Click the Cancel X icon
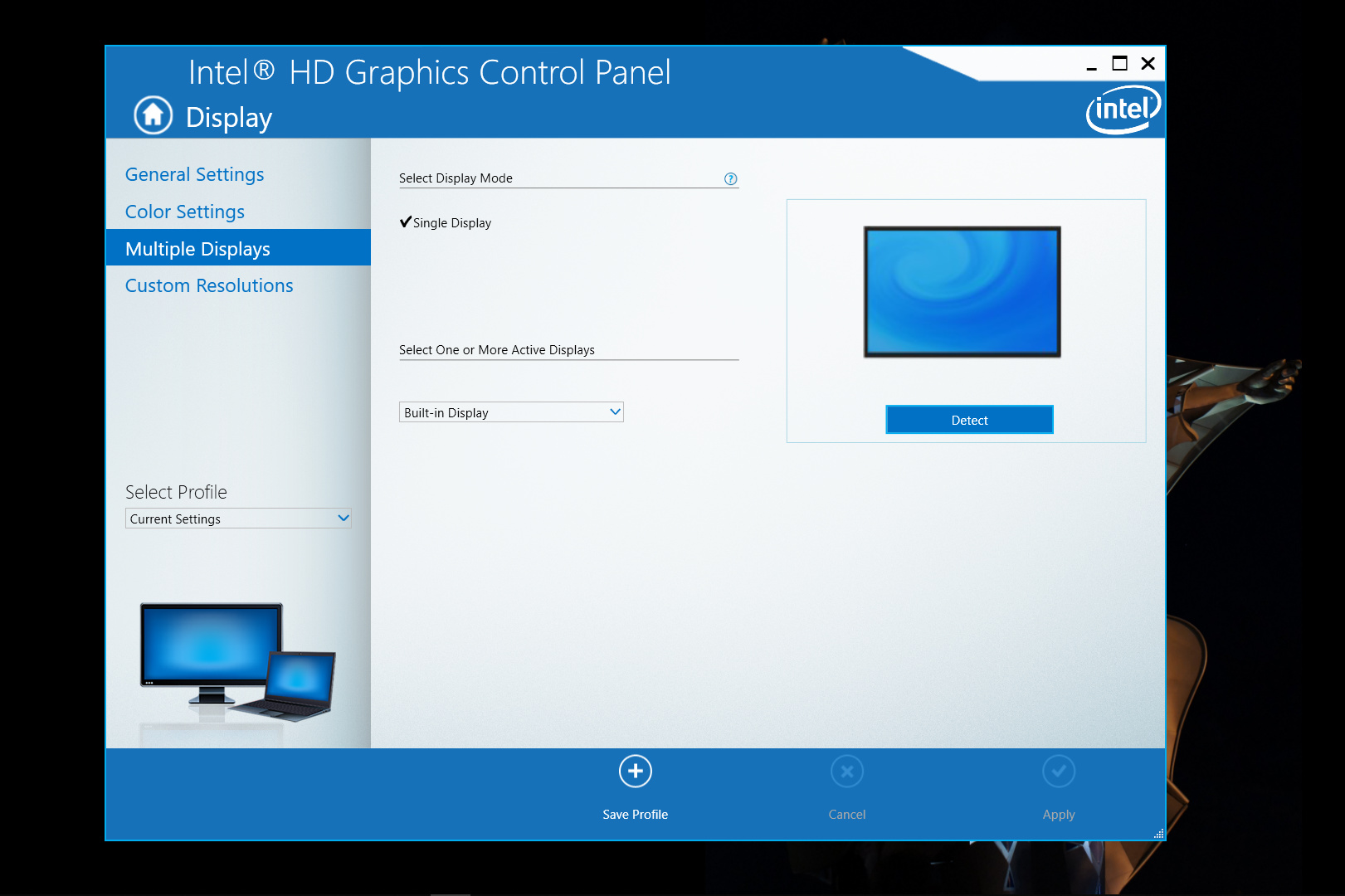 pyautogui.click(x=847, y=772)
